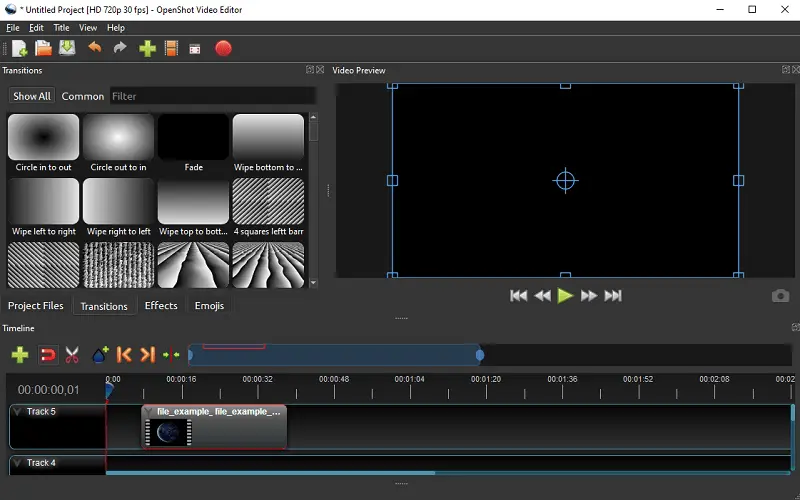Open the Edit menu

coord(36,28)
